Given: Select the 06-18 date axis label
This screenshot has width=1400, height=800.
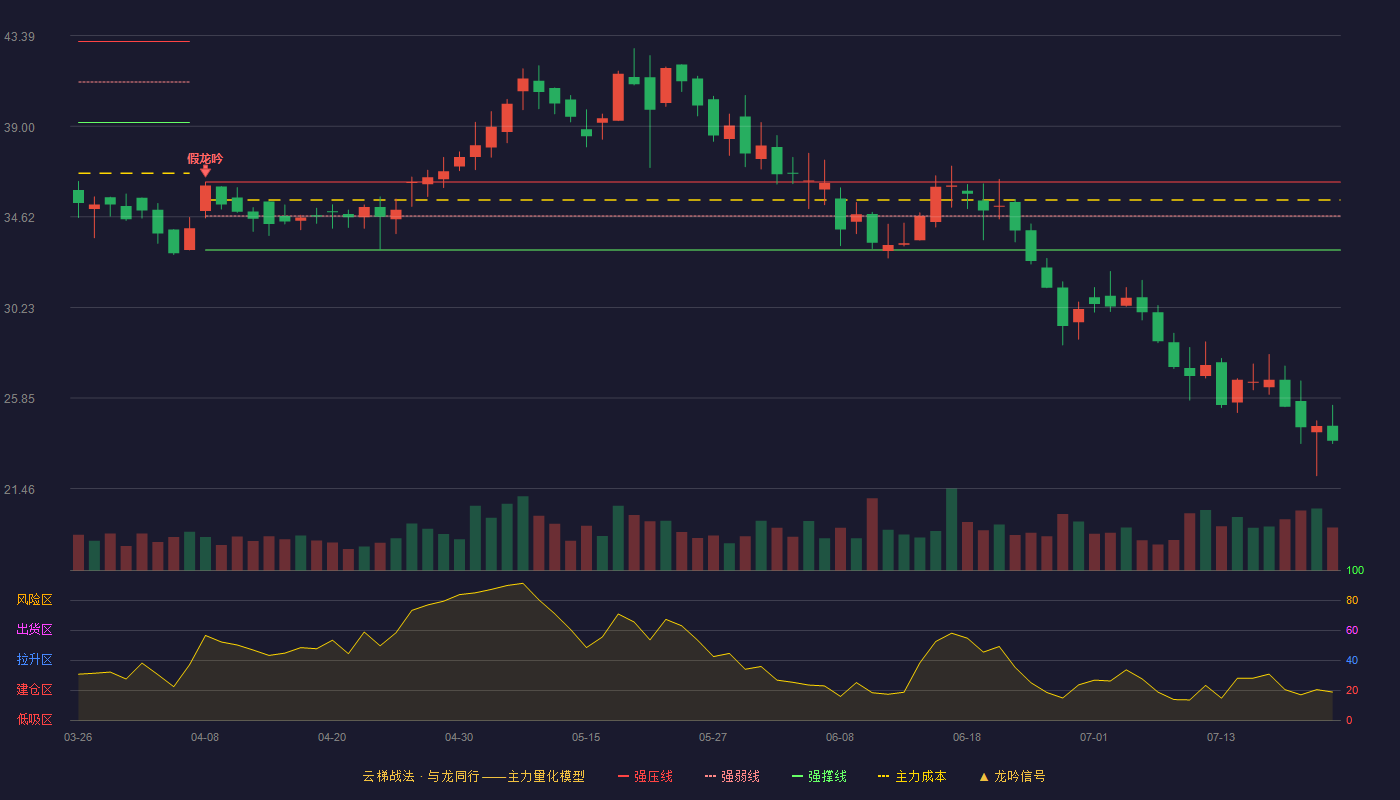Looking at the screenshot, I should click(967, 737).
